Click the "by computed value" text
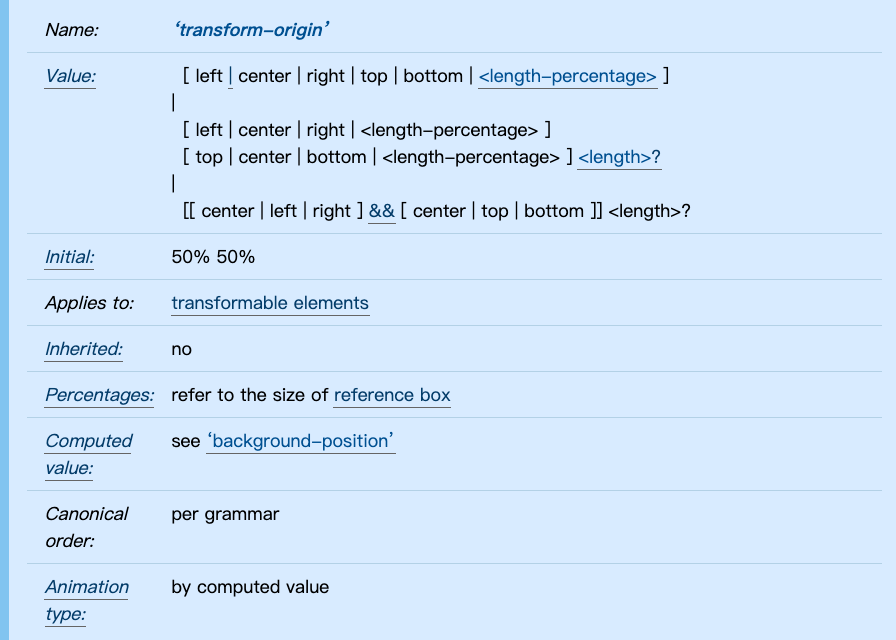 (x=250, y=587)
